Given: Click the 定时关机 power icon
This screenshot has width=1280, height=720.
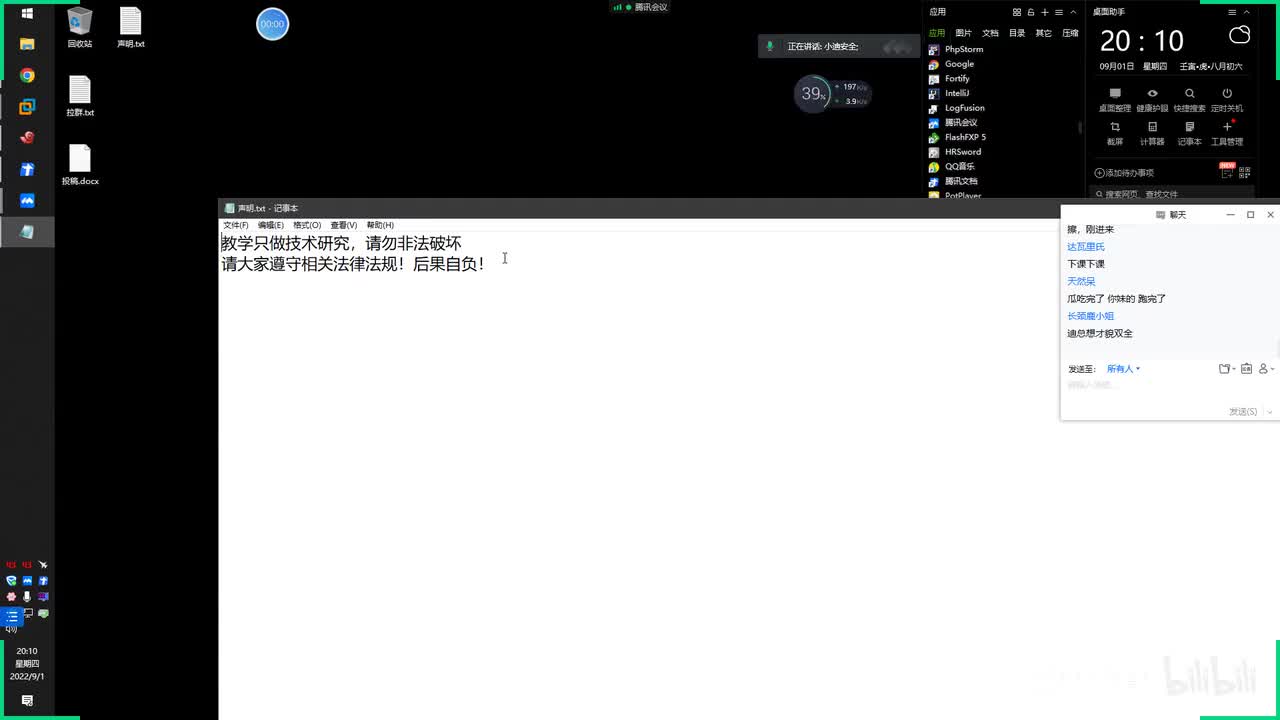Looking at the screenshot, I should (1227, 94).
